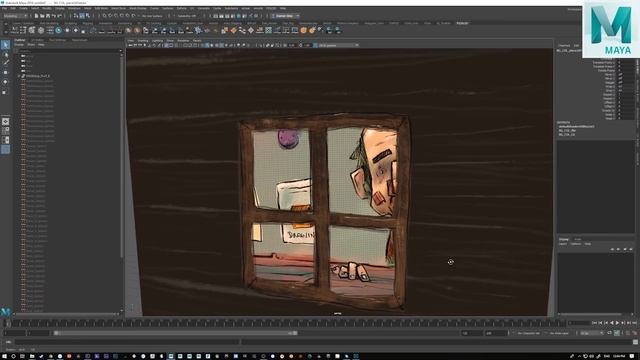Step back one frame

point(600,323)
